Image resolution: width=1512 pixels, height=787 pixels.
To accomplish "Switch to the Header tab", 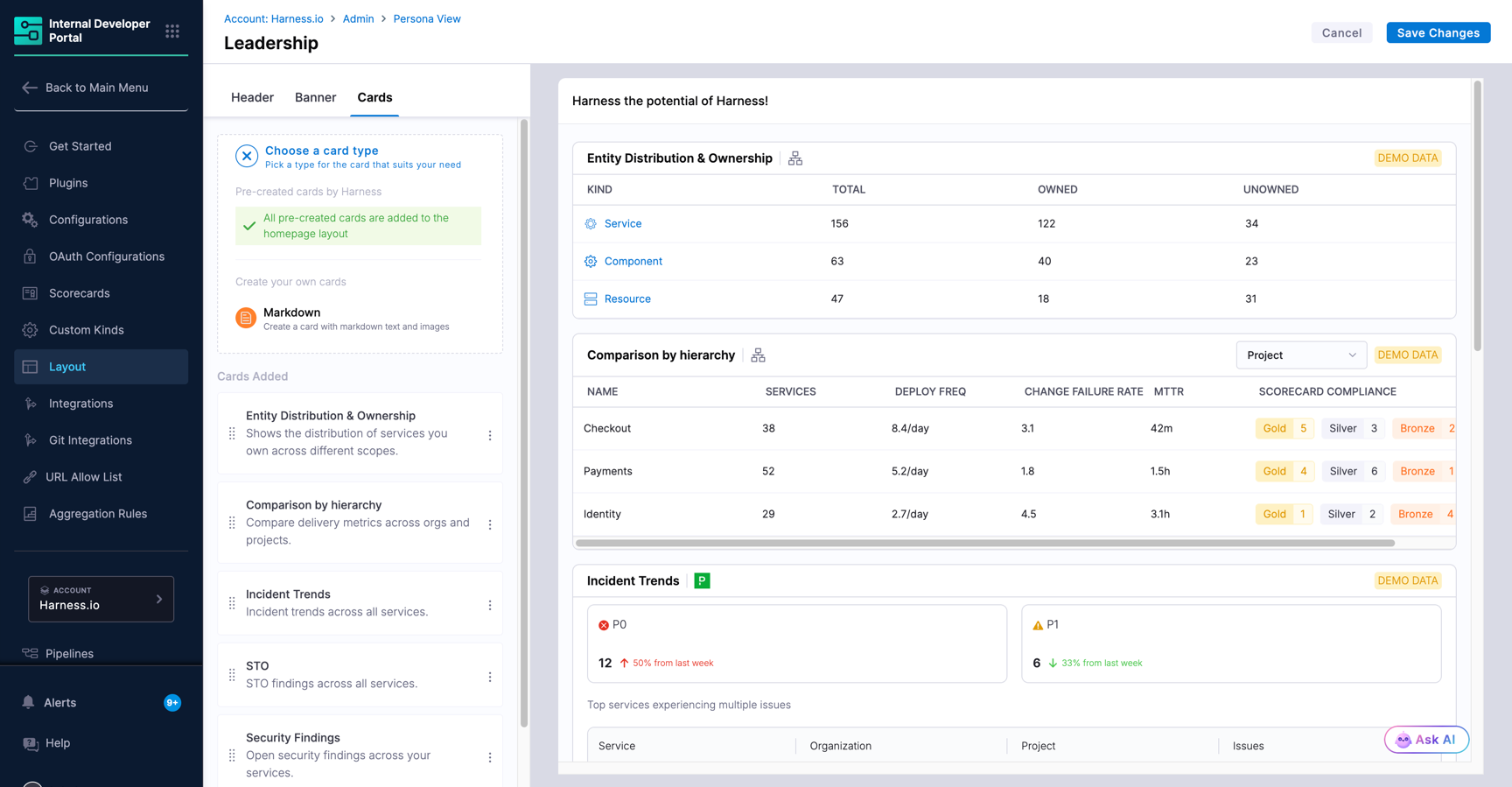I will point(252,97).
